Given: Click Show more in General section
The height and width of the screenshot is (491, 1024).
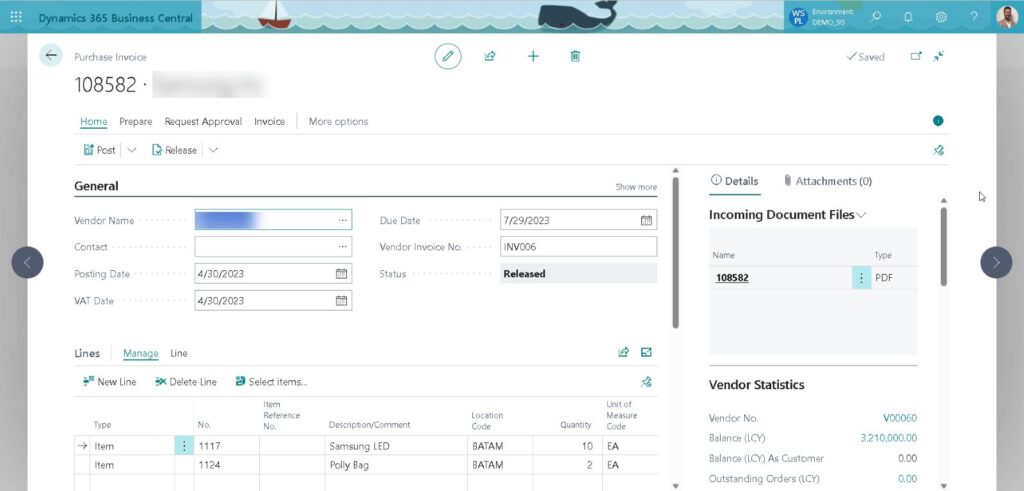Looking at the screenshot, I should pyautogui.click(x=636, y=187).
